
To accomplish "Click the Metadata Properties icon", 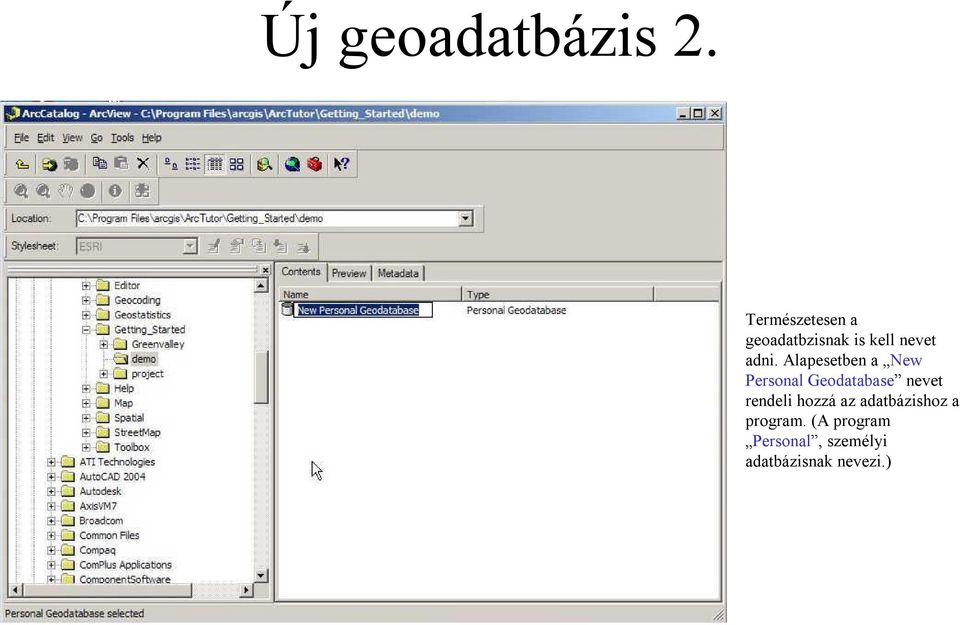I will click(x=236, y=246).
